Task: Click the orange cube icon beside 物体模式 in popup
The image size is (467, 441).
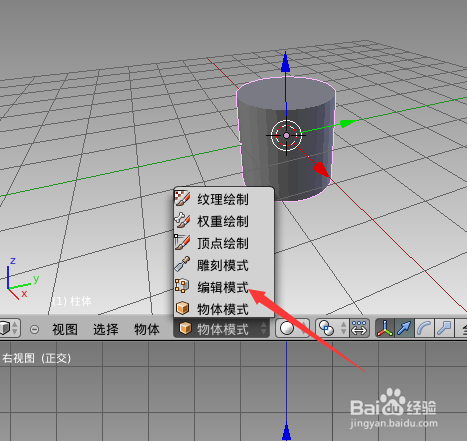Action: pyautogui.click(x=182, y=308)
